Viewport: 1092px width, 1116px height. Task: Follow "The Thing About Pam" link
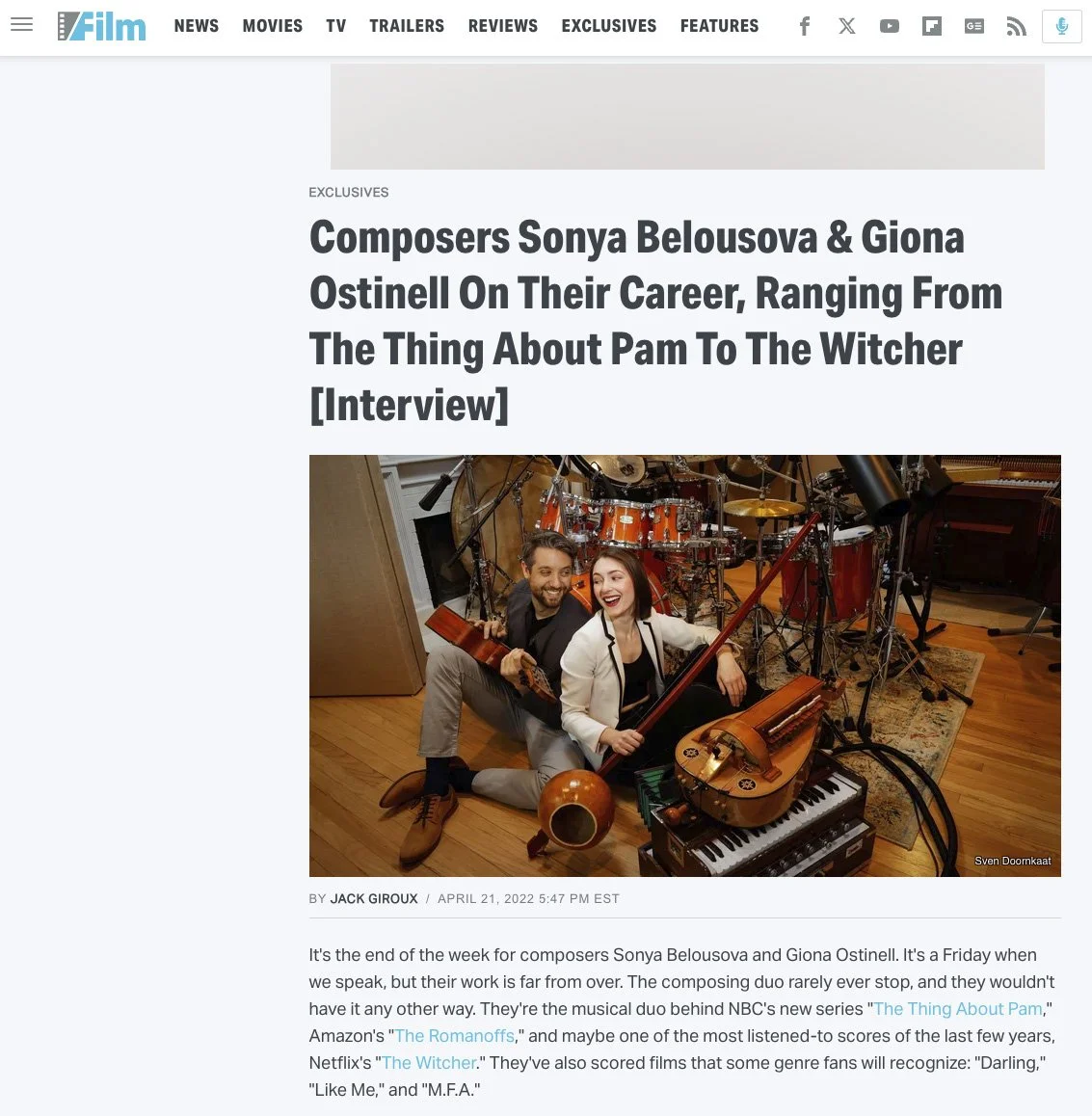pos(957,1008)
